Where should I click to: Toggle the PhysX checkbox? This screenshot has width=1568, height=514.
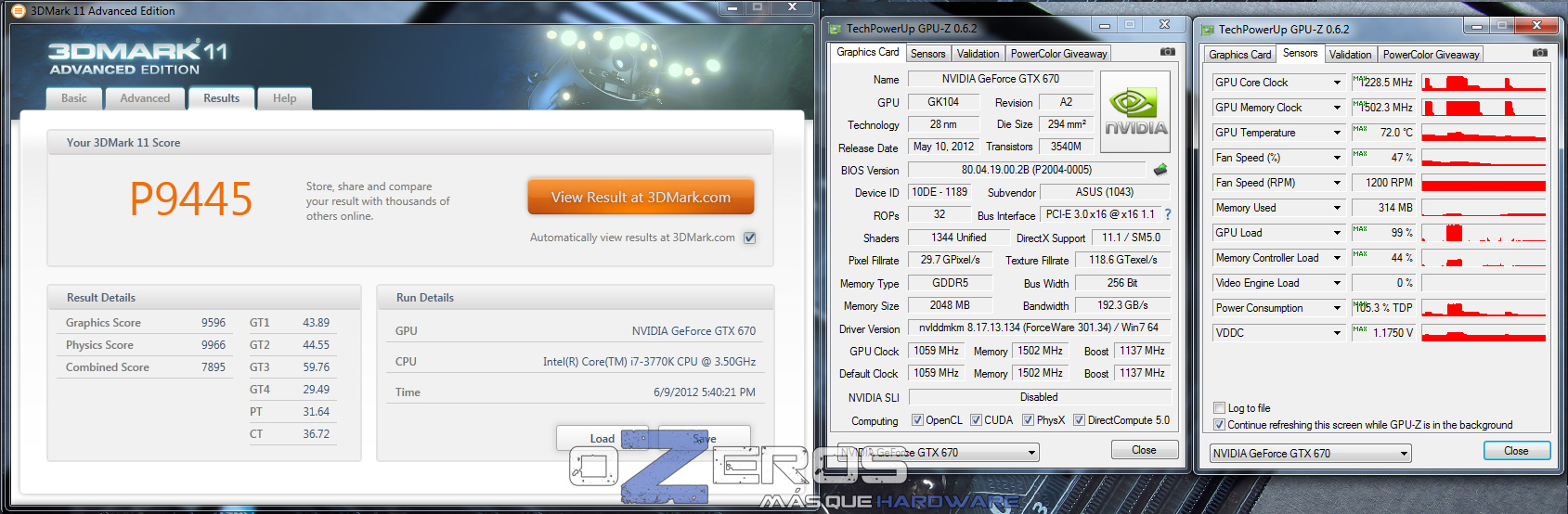coord(1028,420)
